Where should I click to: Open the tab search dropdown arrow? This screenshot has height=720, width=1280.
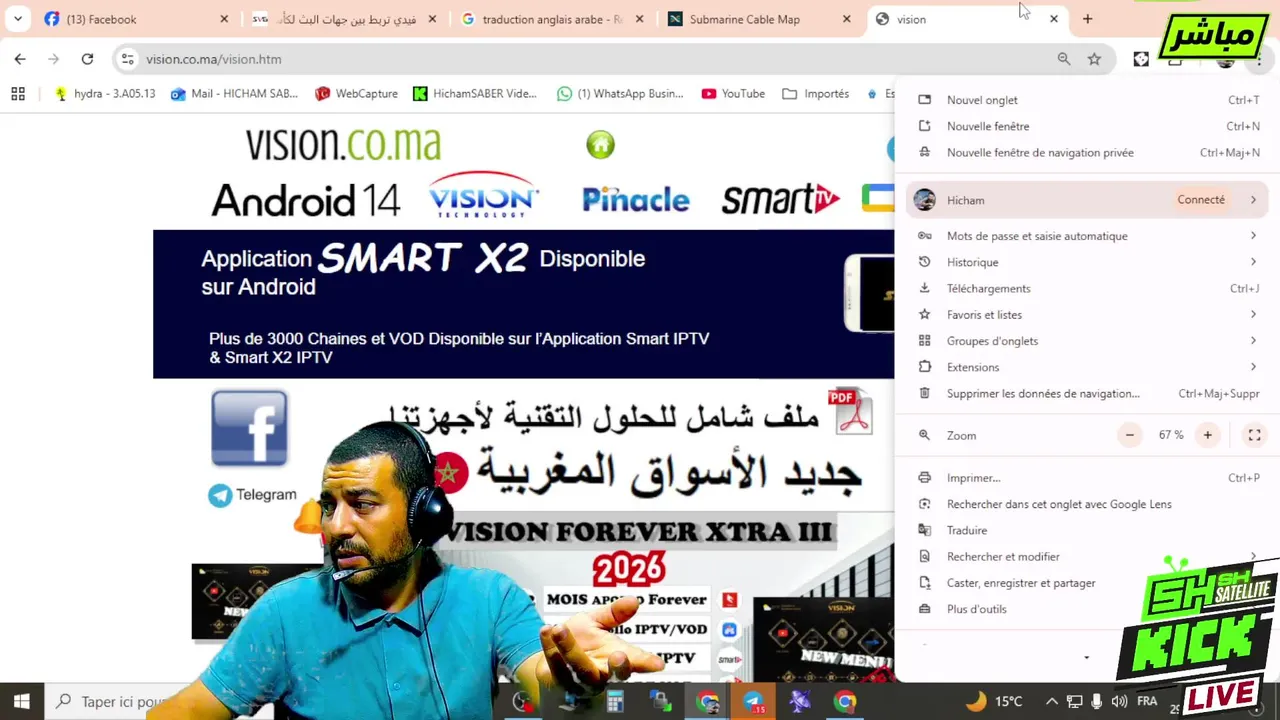(18, 19)
